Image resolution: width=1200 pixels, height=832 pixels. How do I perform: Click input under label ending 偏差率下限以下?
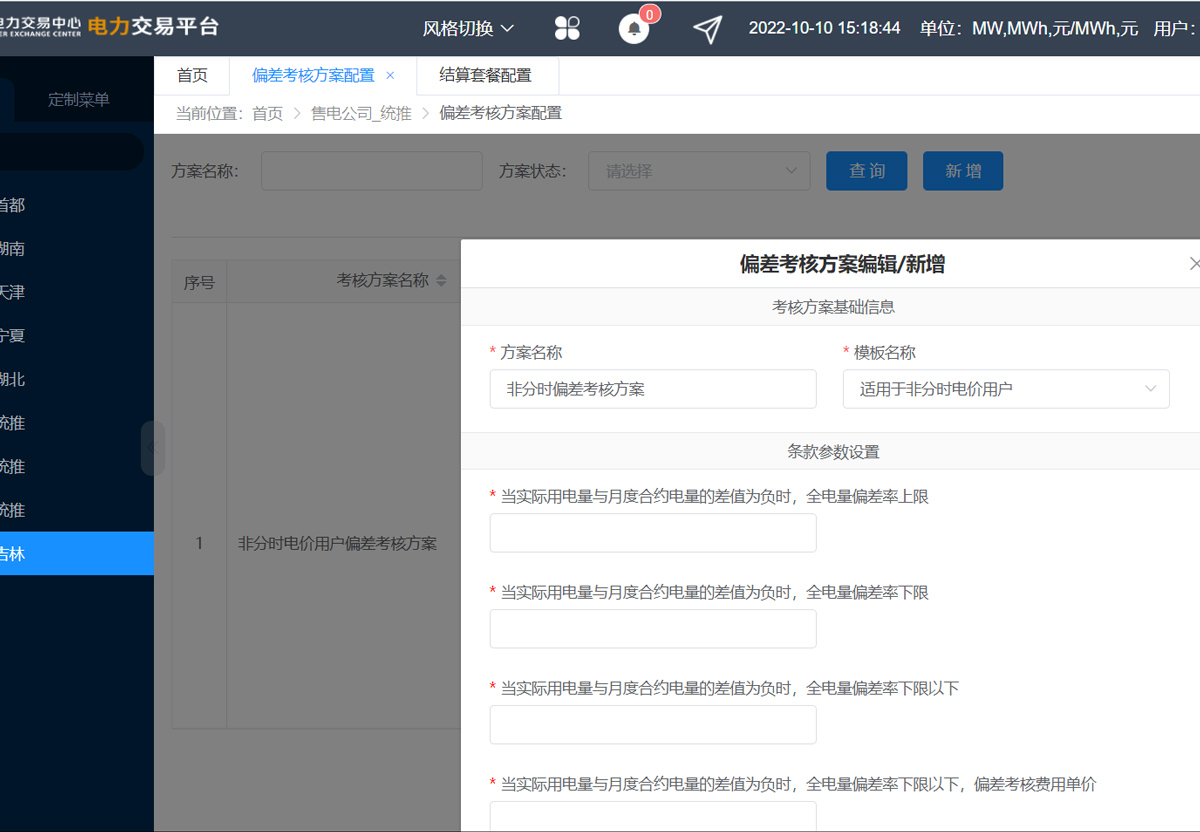click(653, 725)
